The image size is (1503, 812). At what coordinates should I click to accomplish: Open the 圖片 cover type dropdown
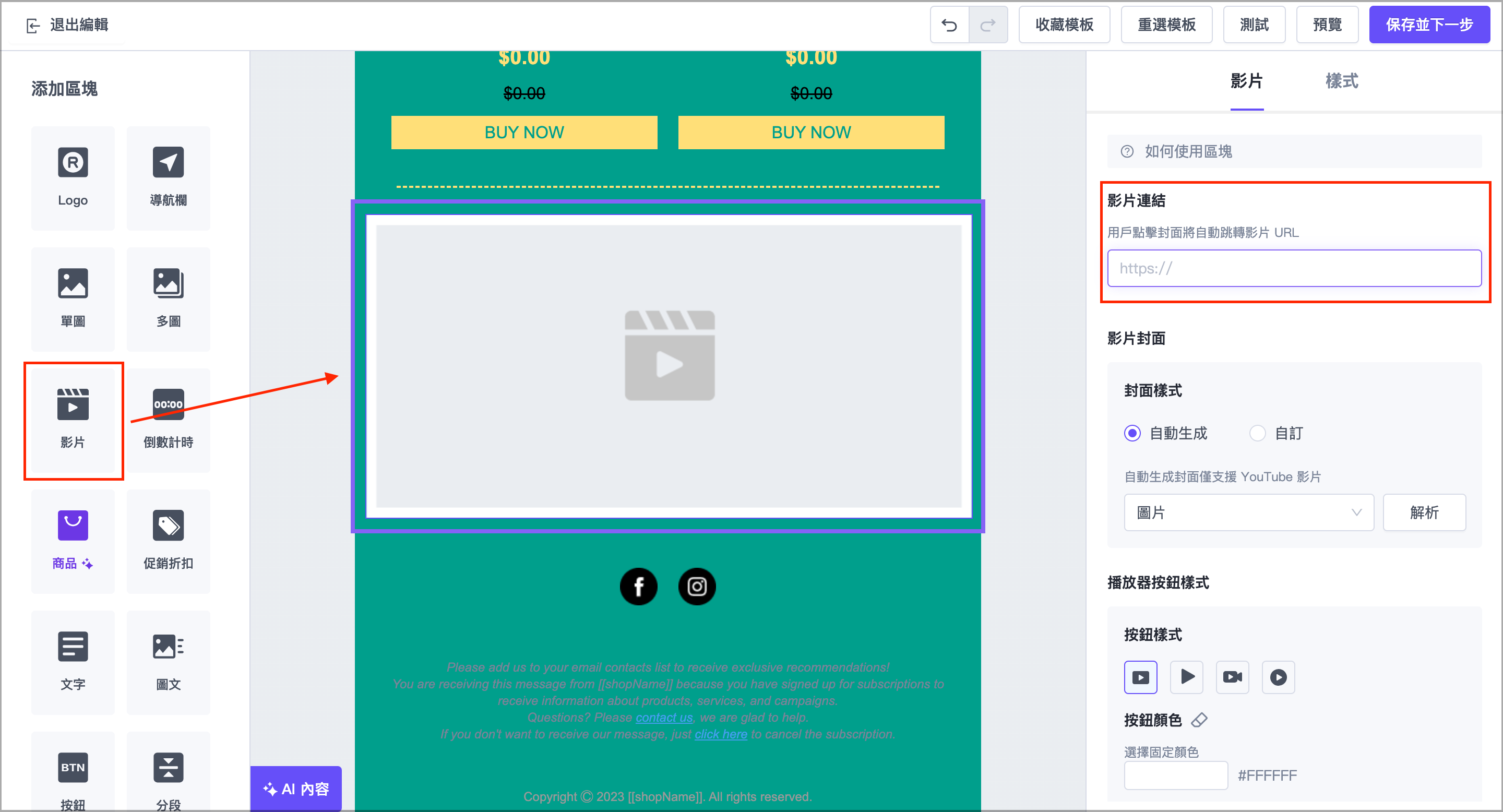[1249, 512]
